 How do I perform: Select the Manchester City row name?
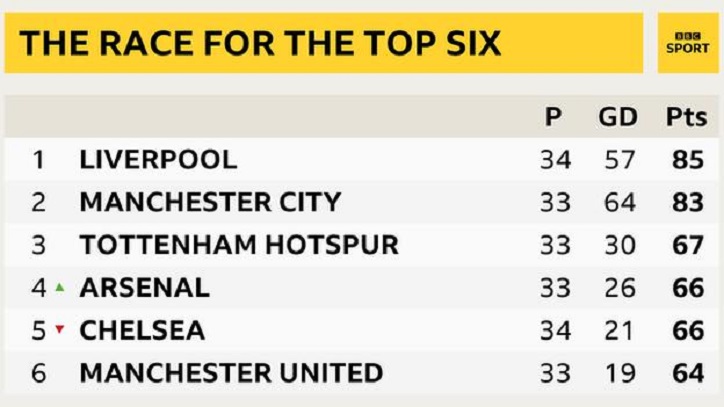pos(210,202)
